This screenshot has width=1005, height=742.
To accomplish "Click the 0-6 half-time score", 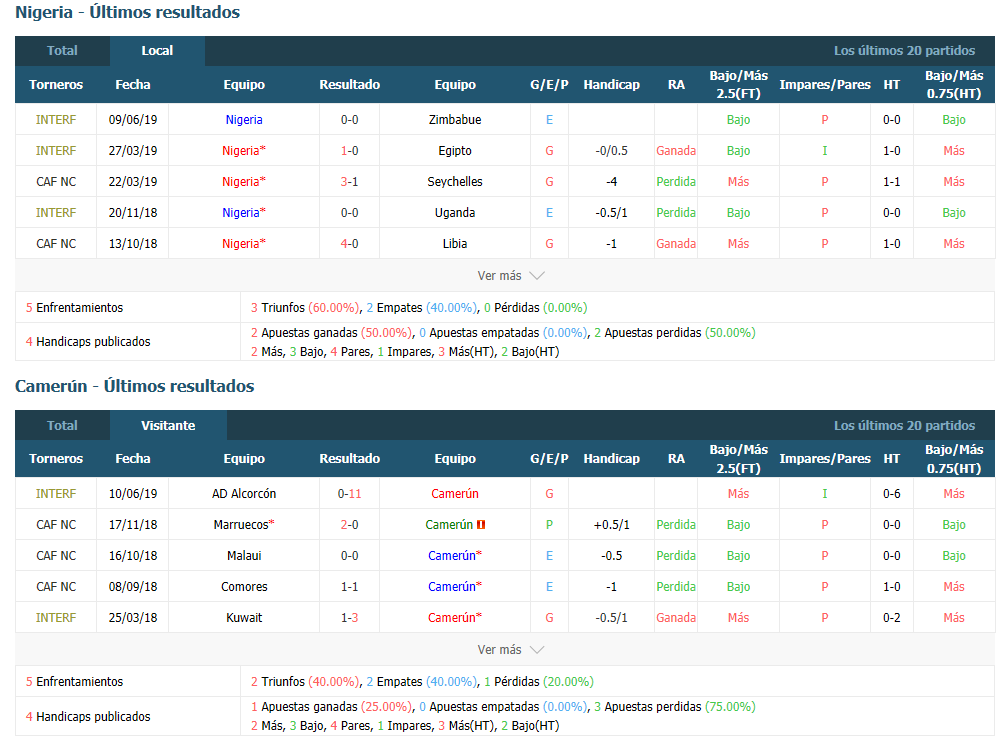I will pyautogui.click(x=892, y=494).
